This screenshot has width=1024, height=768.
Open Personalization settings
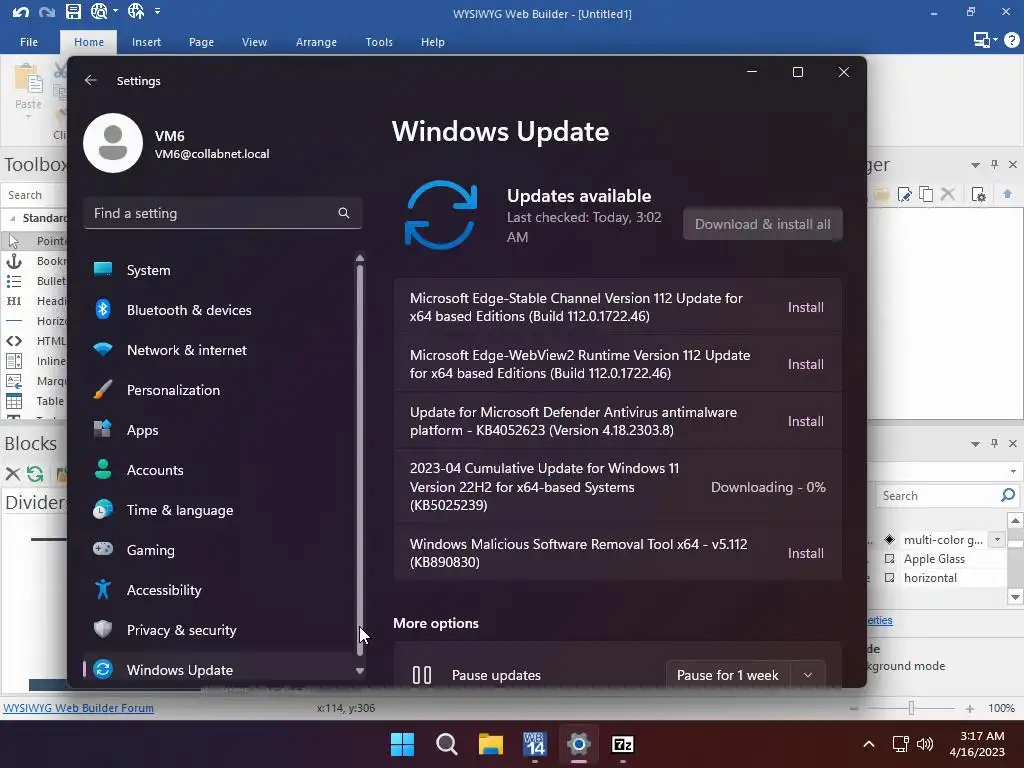click(220, 390)
